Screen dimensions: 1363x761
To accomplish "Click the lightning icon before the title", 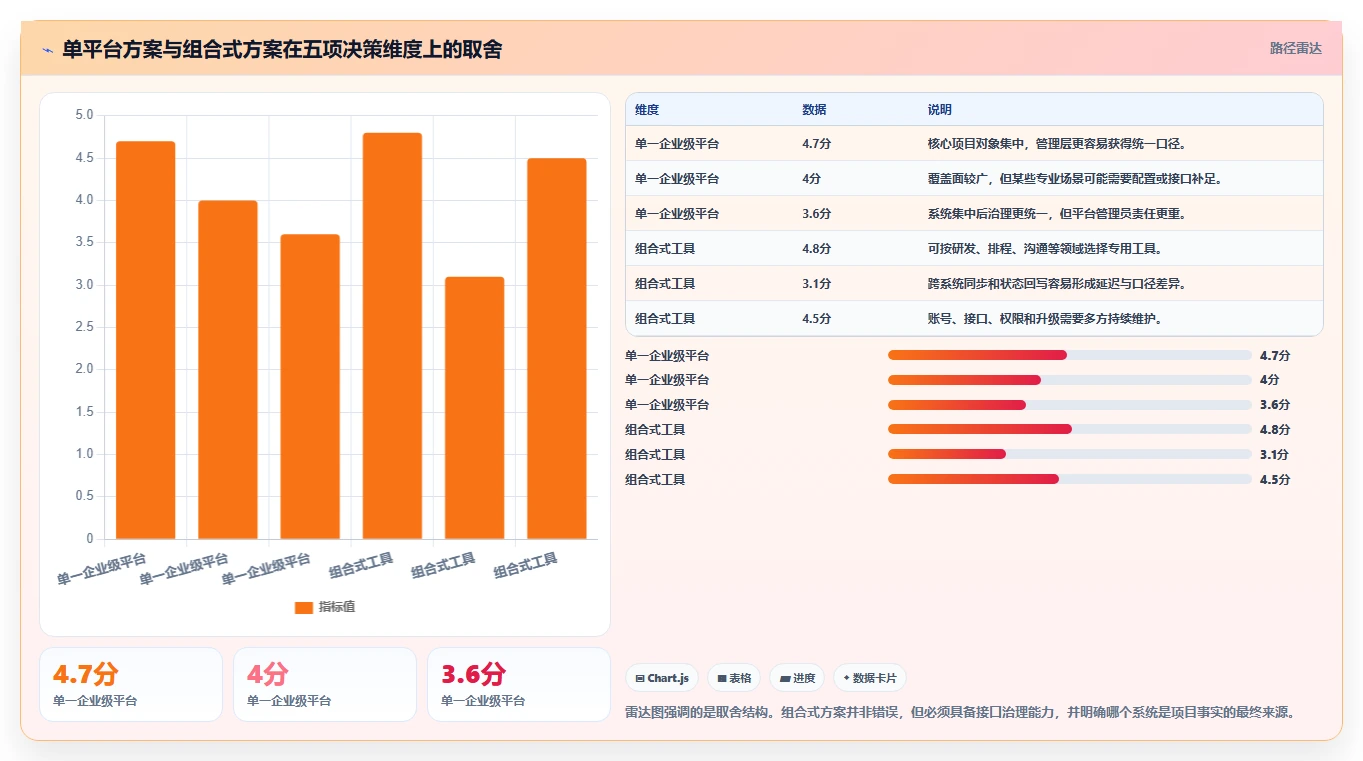I will click(x=47, y=49).
